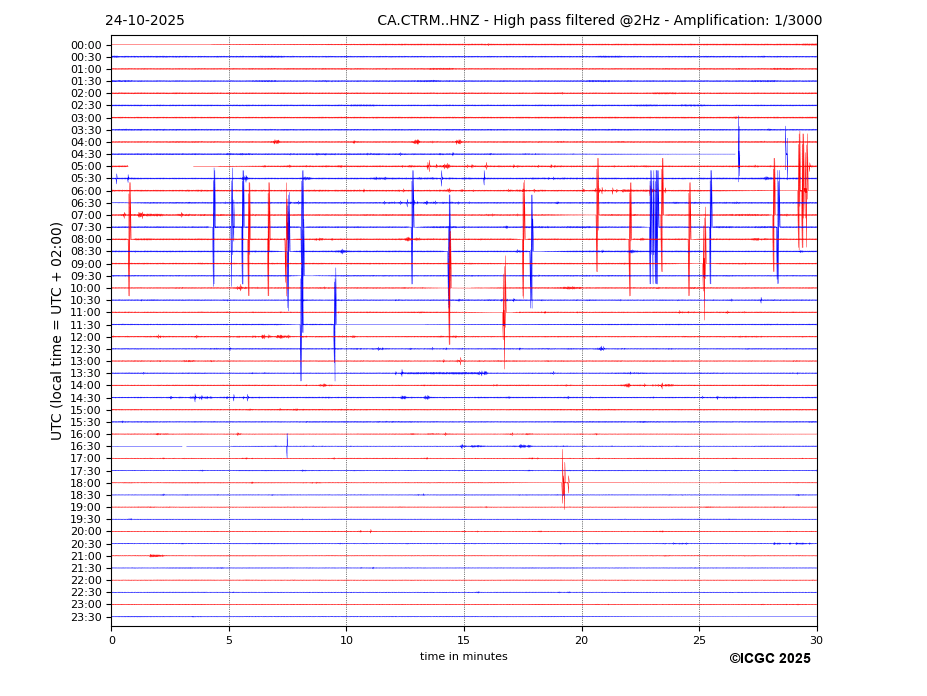Click the x-axis tick label 30
The height and width of the screenshot is (696, 927).
tap(817, 640)
